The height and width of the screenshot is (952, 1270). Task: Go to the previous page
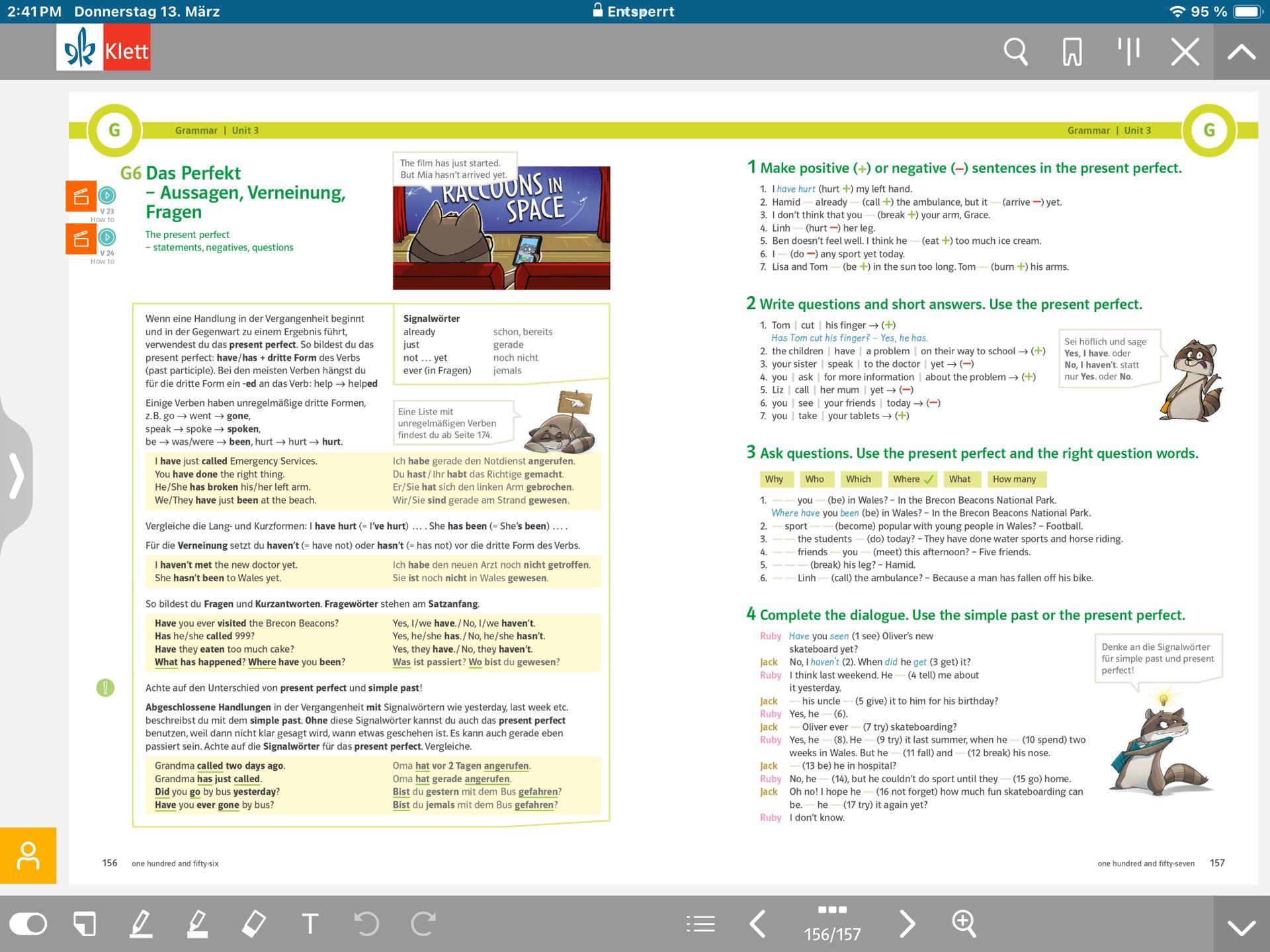tap(758, 924)
